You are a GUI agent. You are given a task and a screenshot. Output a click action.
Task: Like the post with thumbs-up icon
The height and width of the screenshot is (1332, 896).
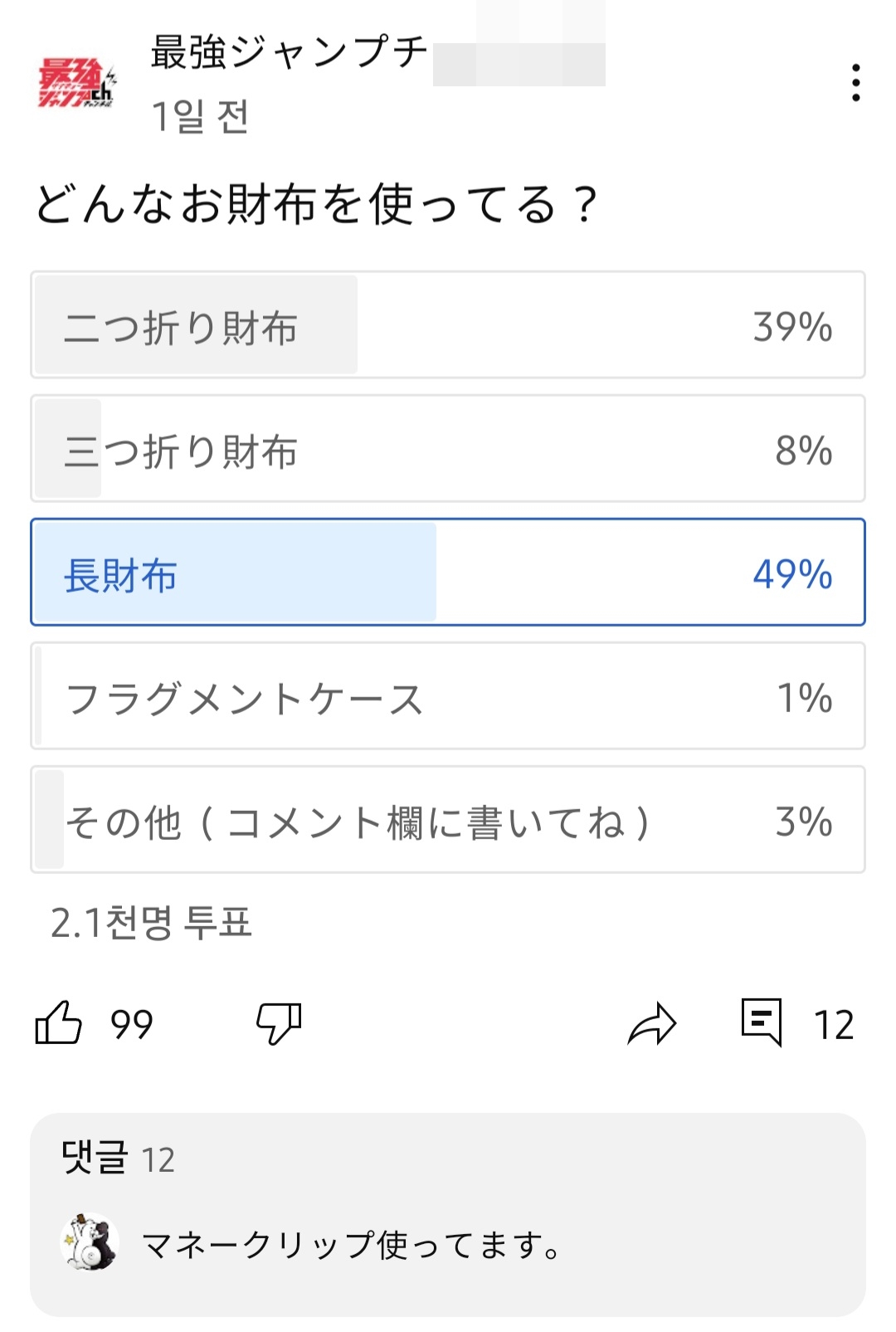[59, 1022]
